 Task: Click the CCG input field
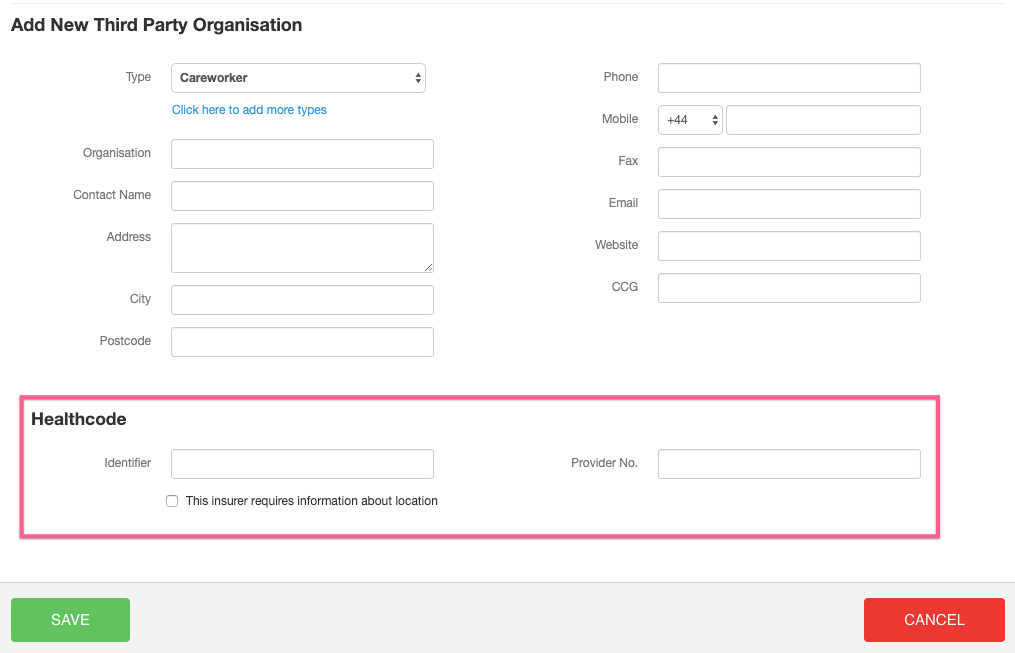click(788, 288)
